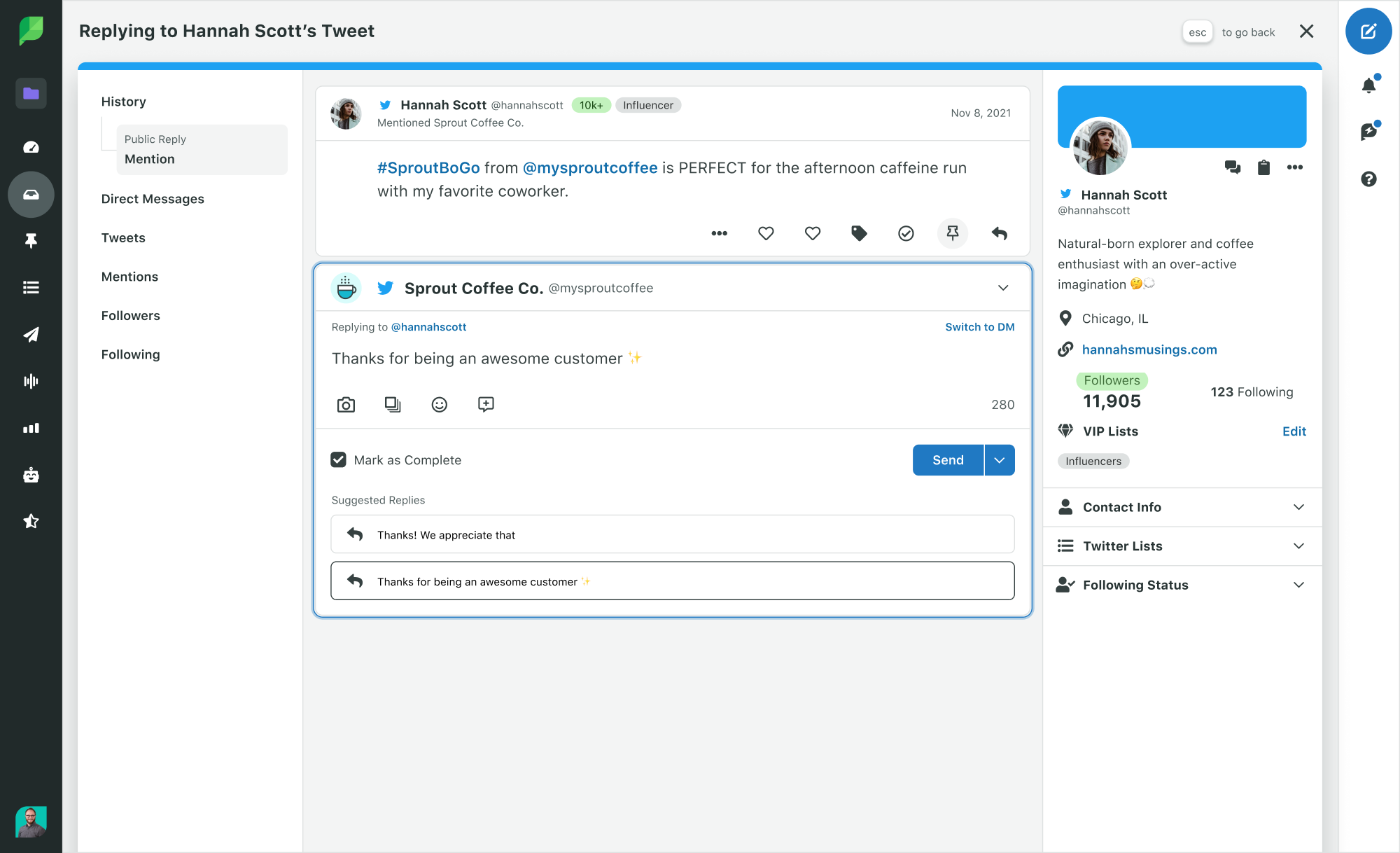Click the image attachment icon in composer

pyautogui.click(x=347, y=404)
